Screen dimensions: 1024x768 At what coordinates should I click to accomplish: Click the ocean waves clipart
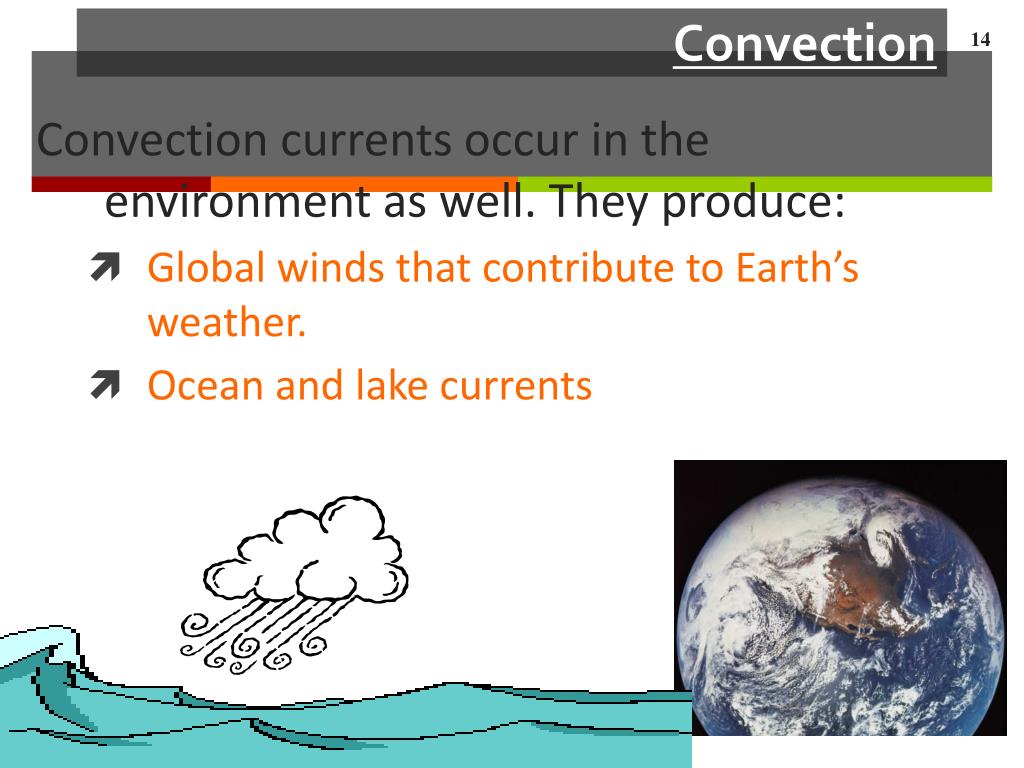tap(346, 697)
